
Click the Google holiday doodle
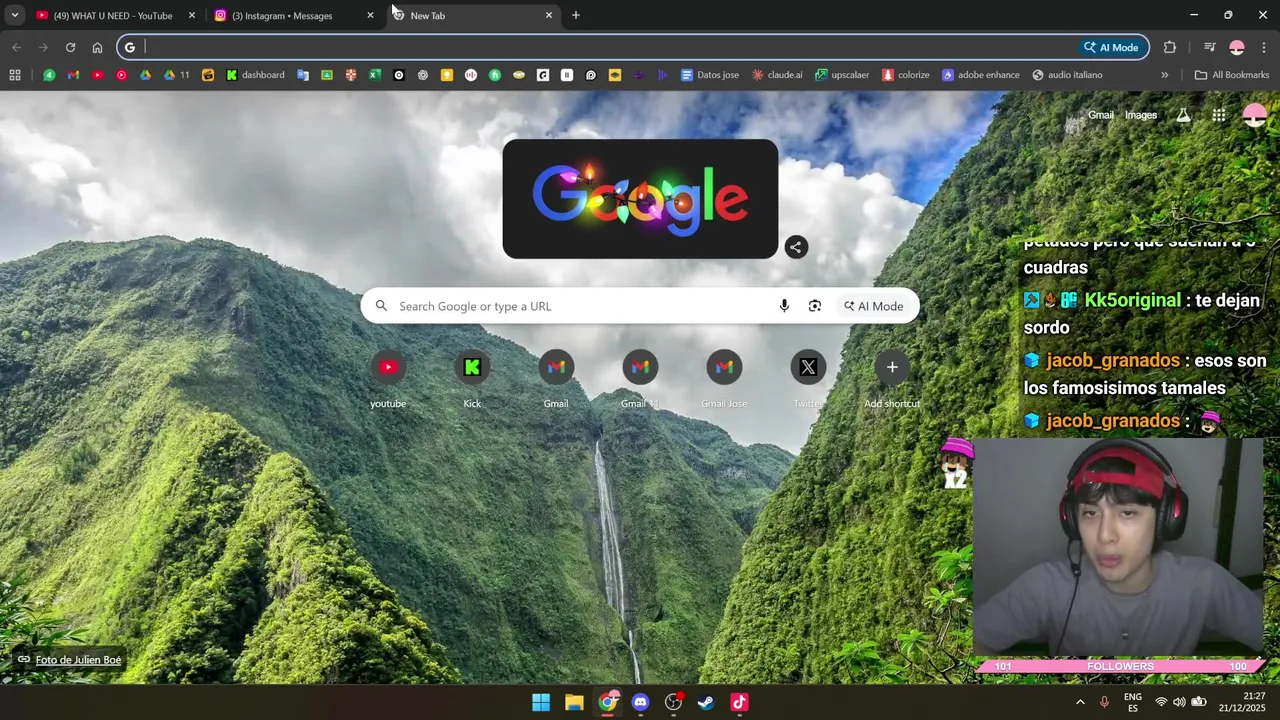coord(640,199)
